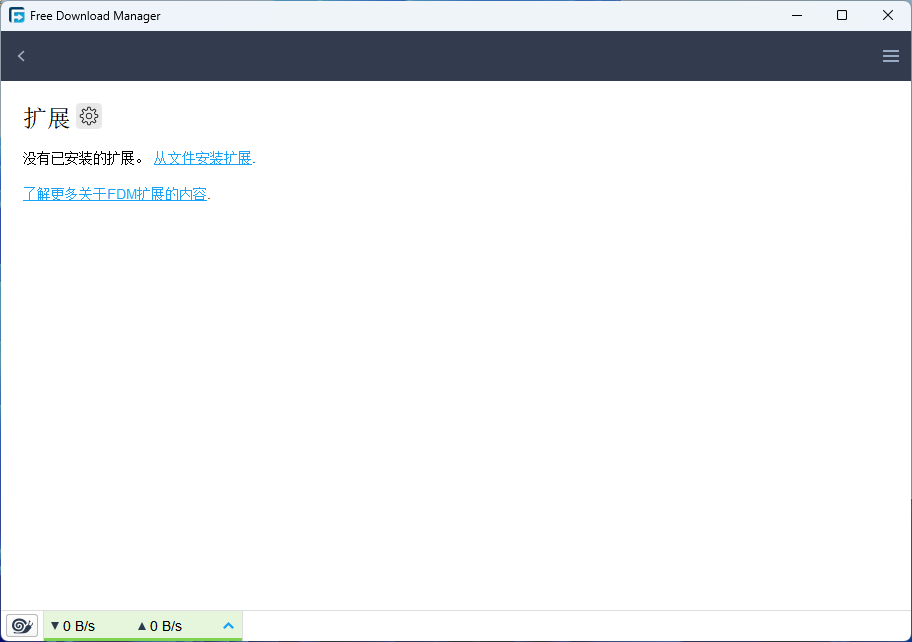Open the hamburger main menu
Screen dimensions: 912x642
(890, 56)
